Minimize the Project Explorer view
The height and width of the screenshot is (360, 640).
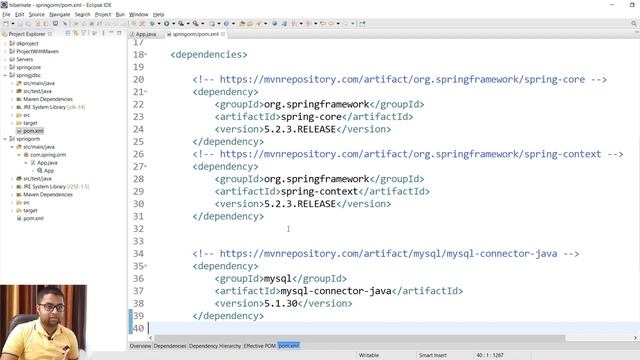point(111,33)
